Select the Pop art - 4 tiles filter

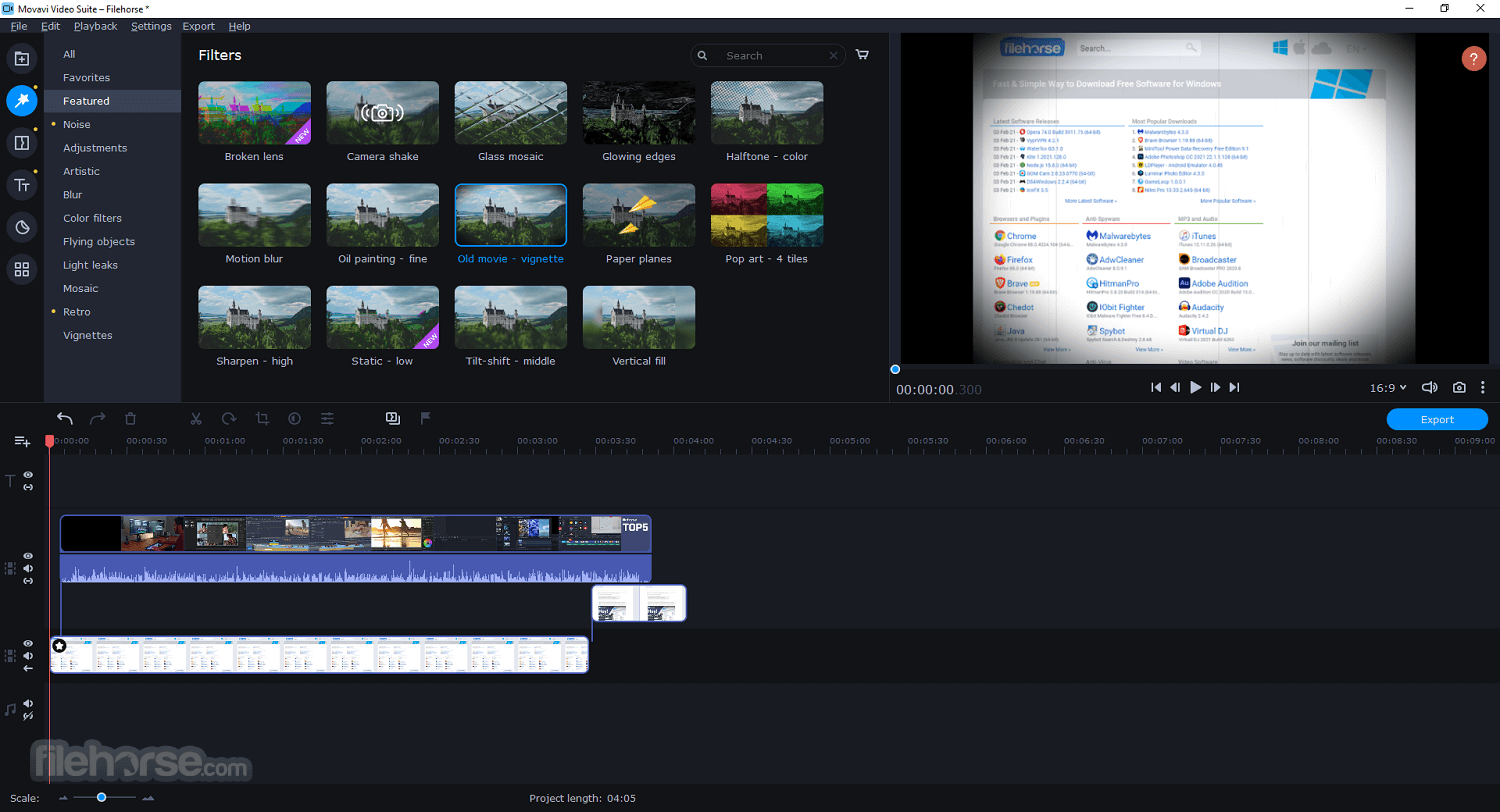[767, 215]
